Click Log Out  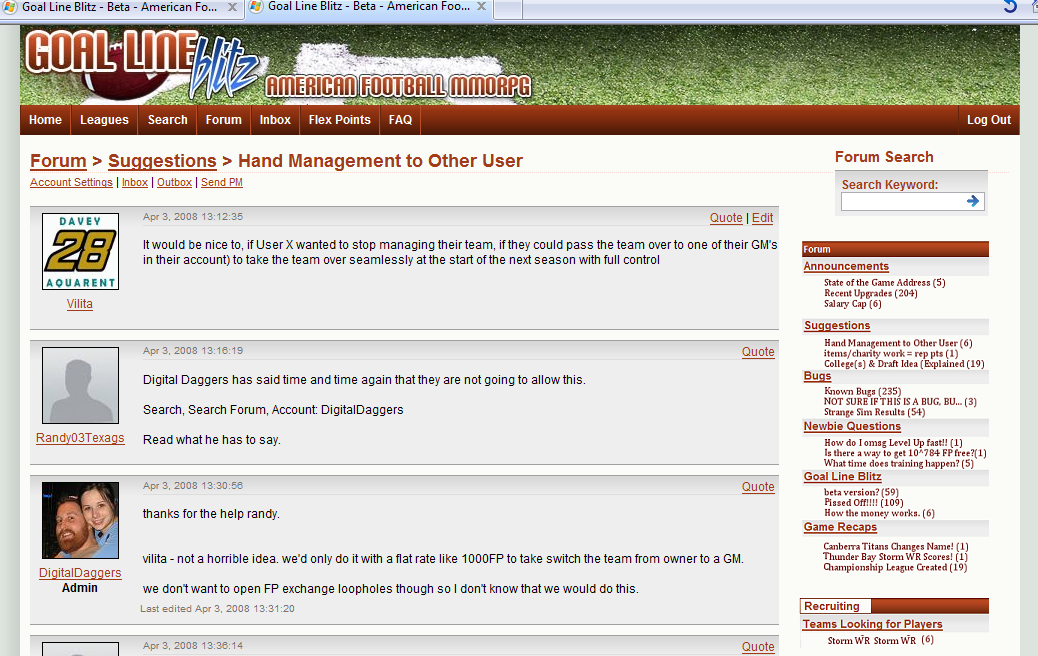(988, 120)
